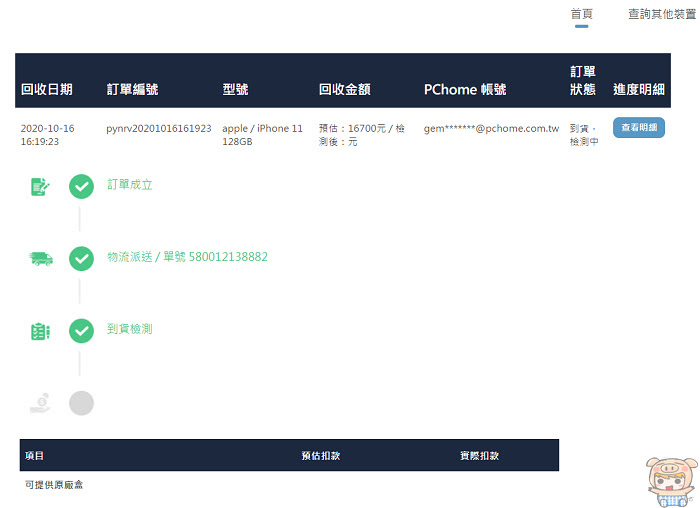The height and width of the screenshot is (508, 700).
Task: Select order number pynrv20201016161923
Action: 158,129
